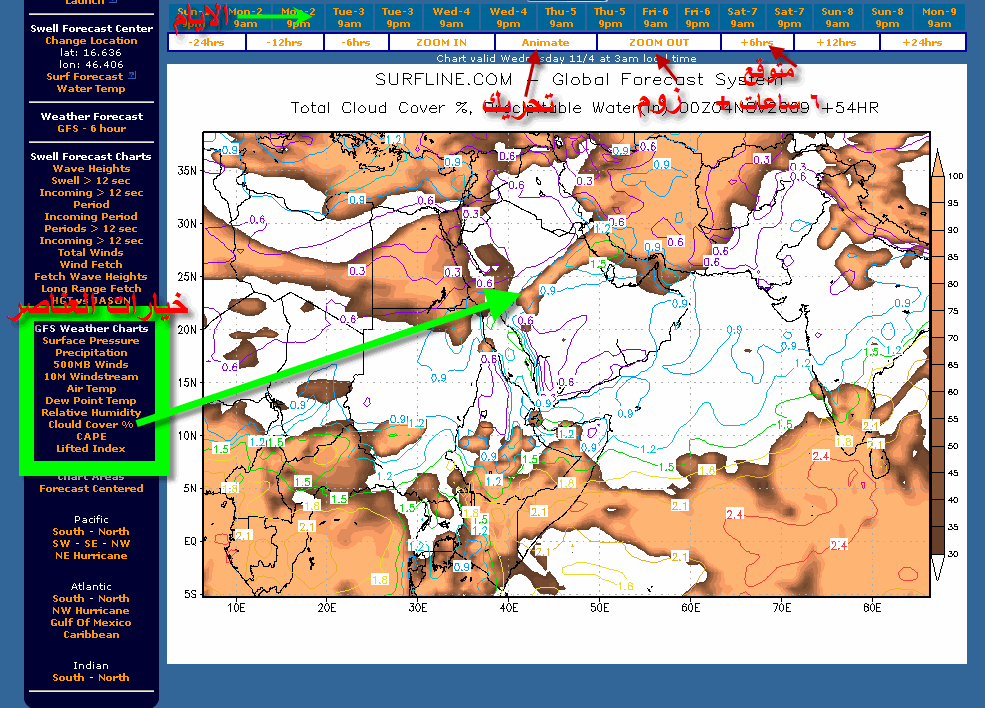Select the Tue-3 9pm forecast tab
The width and height of the screenshot is (985, 708).
[398, 18]
